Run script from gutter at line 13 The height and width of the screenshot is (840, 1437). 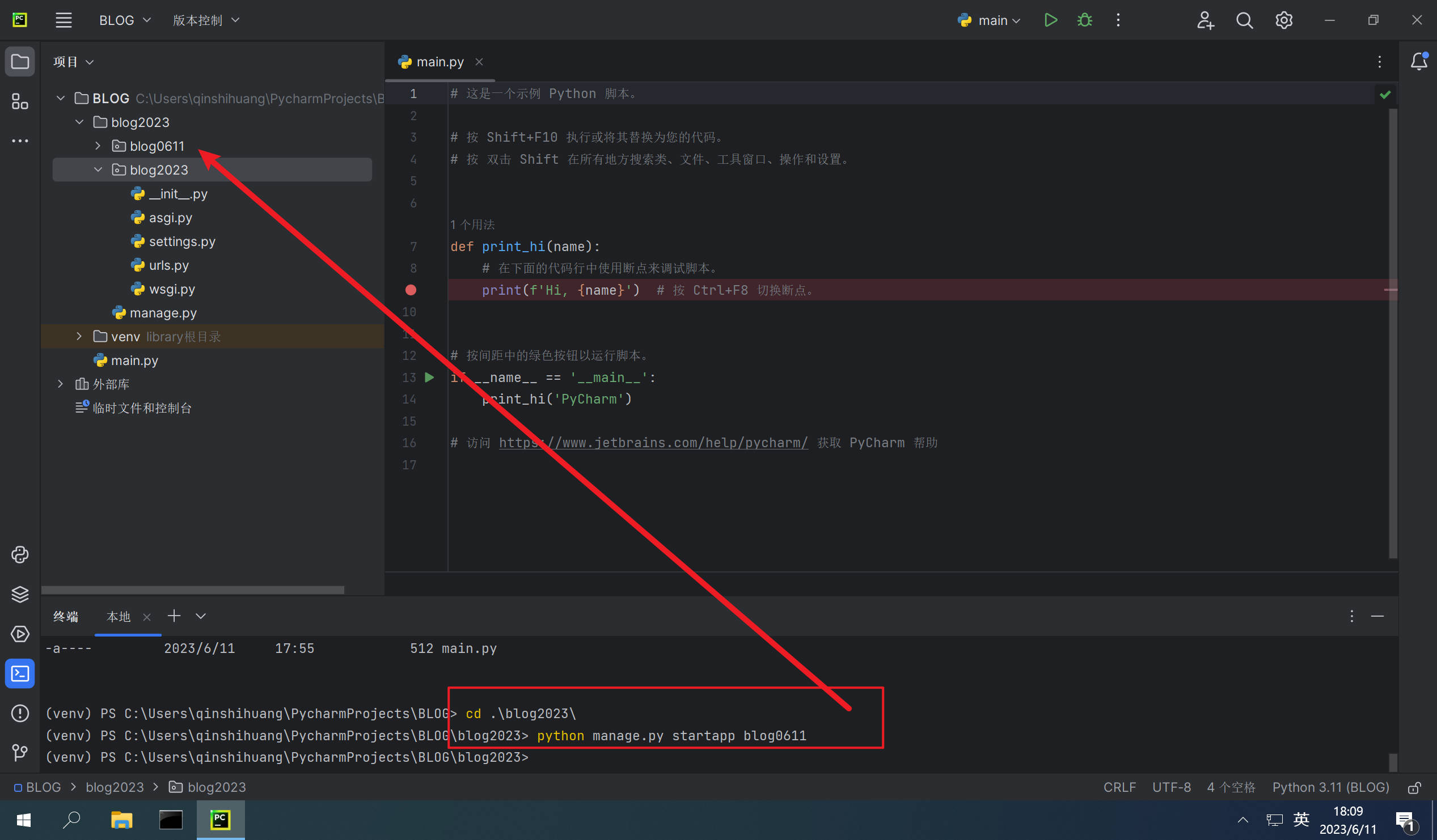pos(429,377)
